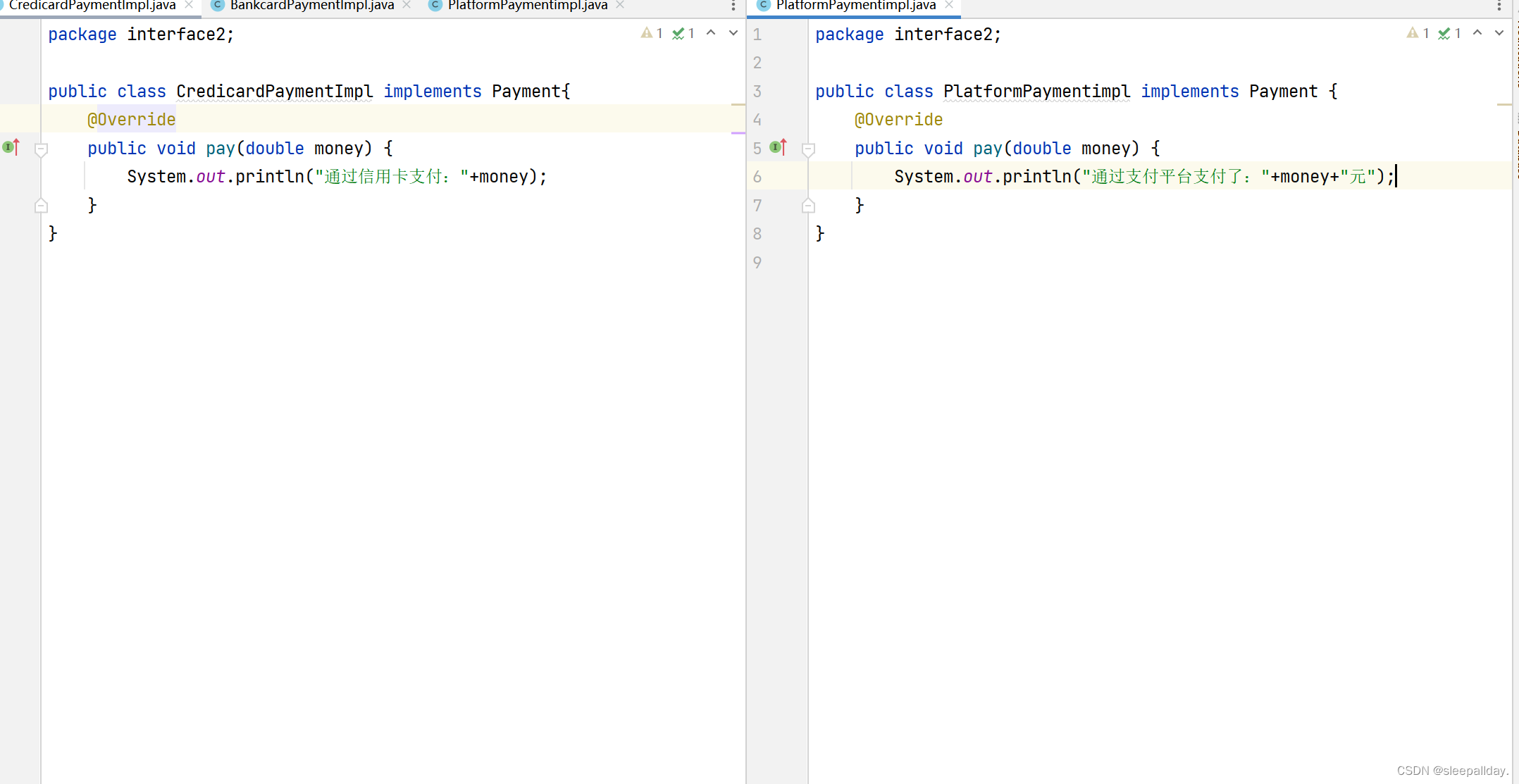Go to next highlighted error in the left editor
The height and width of the screenshot is (784, 1519).
[733, 33]
